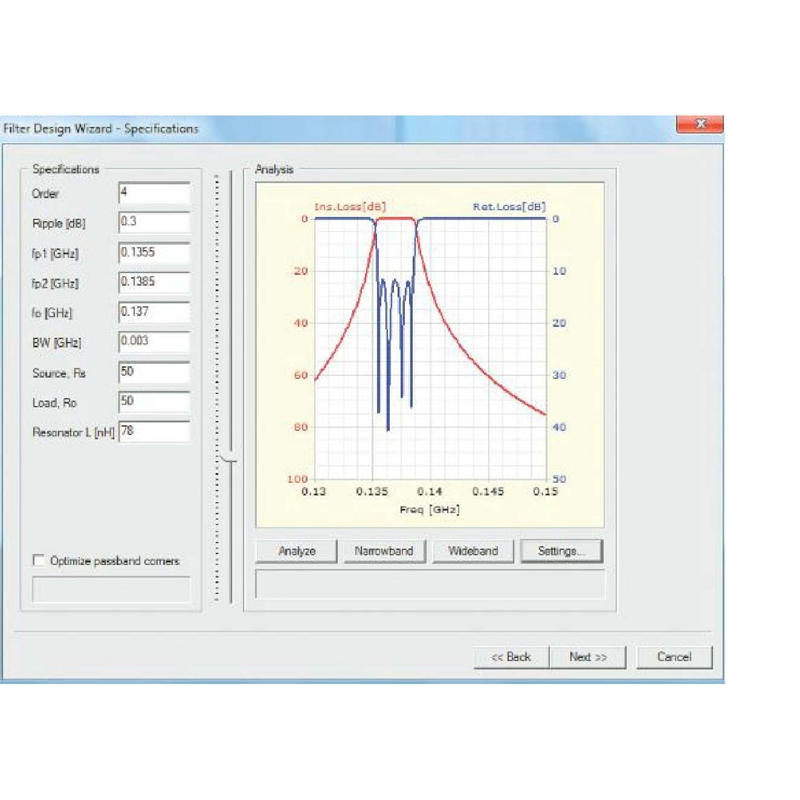Enable Optimize passband corners checkbox

pos(39,560)
